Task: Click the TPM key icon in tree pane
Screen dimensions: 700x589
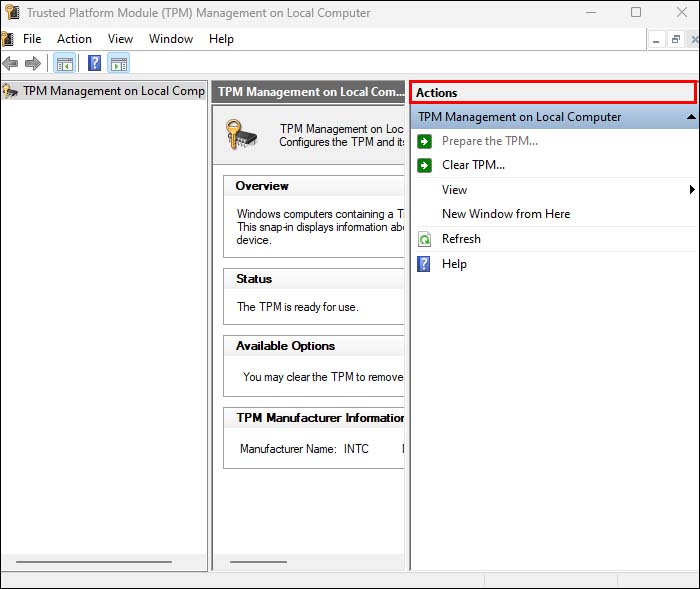Action: click(x=10, y=91)
